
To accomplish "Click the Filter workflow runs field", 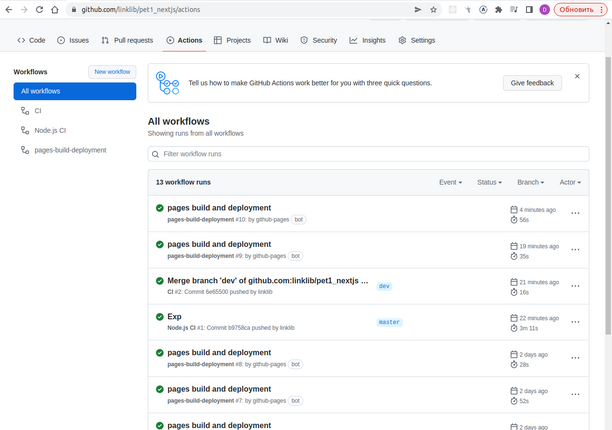I will (368, 154).
